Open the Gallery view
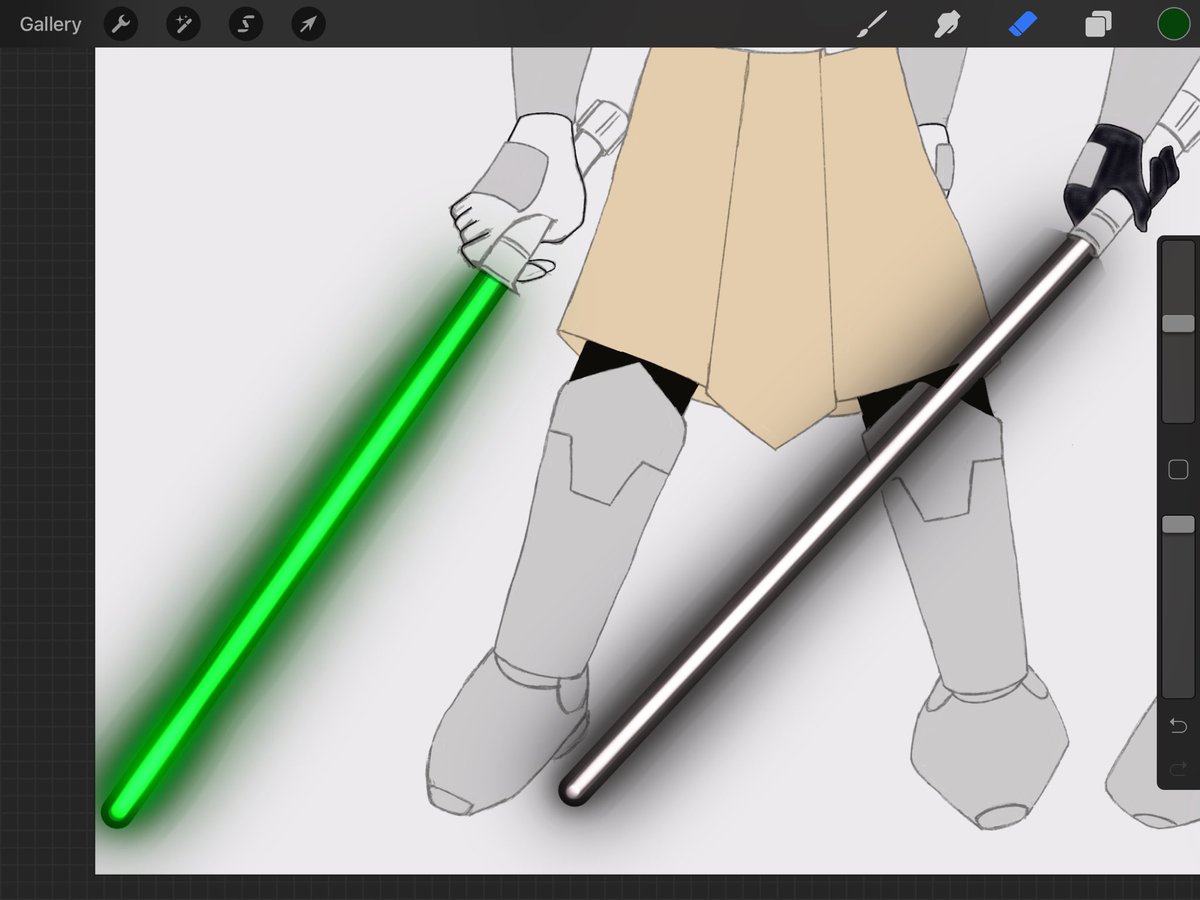The width and height of the screenshot is (1200, 900). (x=50, y=24)
